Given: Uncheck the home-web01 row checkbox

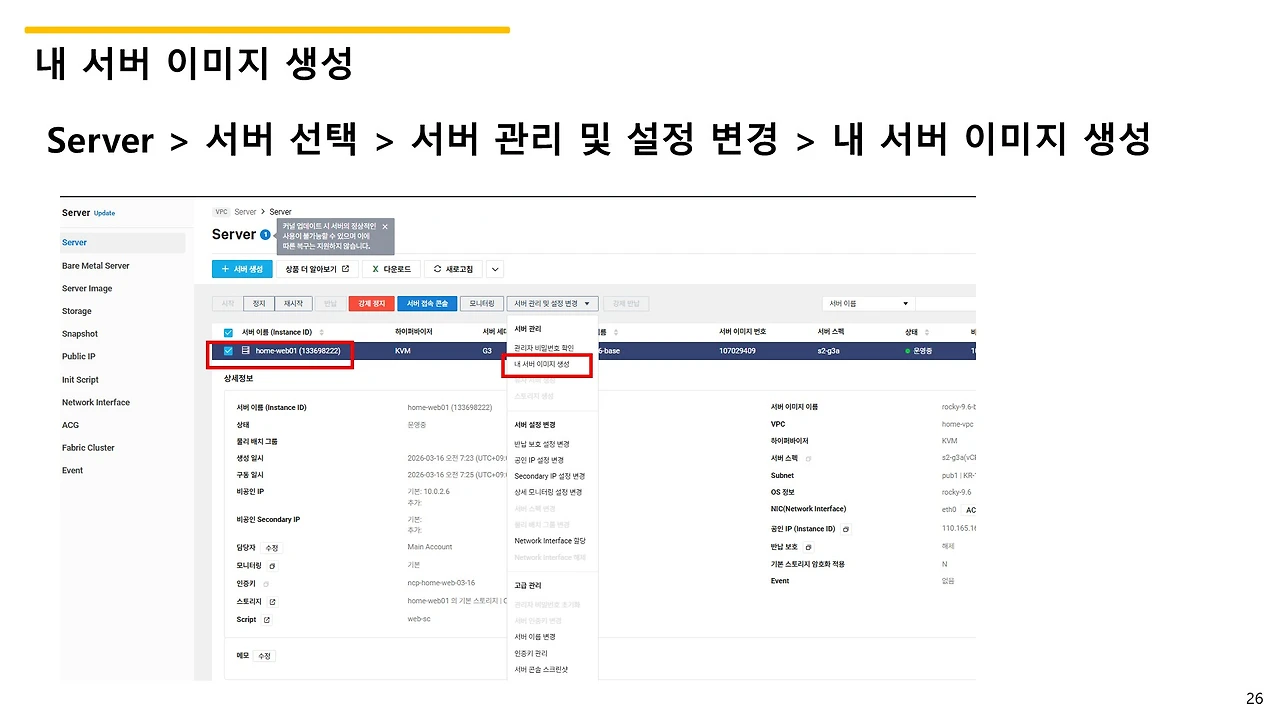Looking at the screenshot, I should pos(228,351).
